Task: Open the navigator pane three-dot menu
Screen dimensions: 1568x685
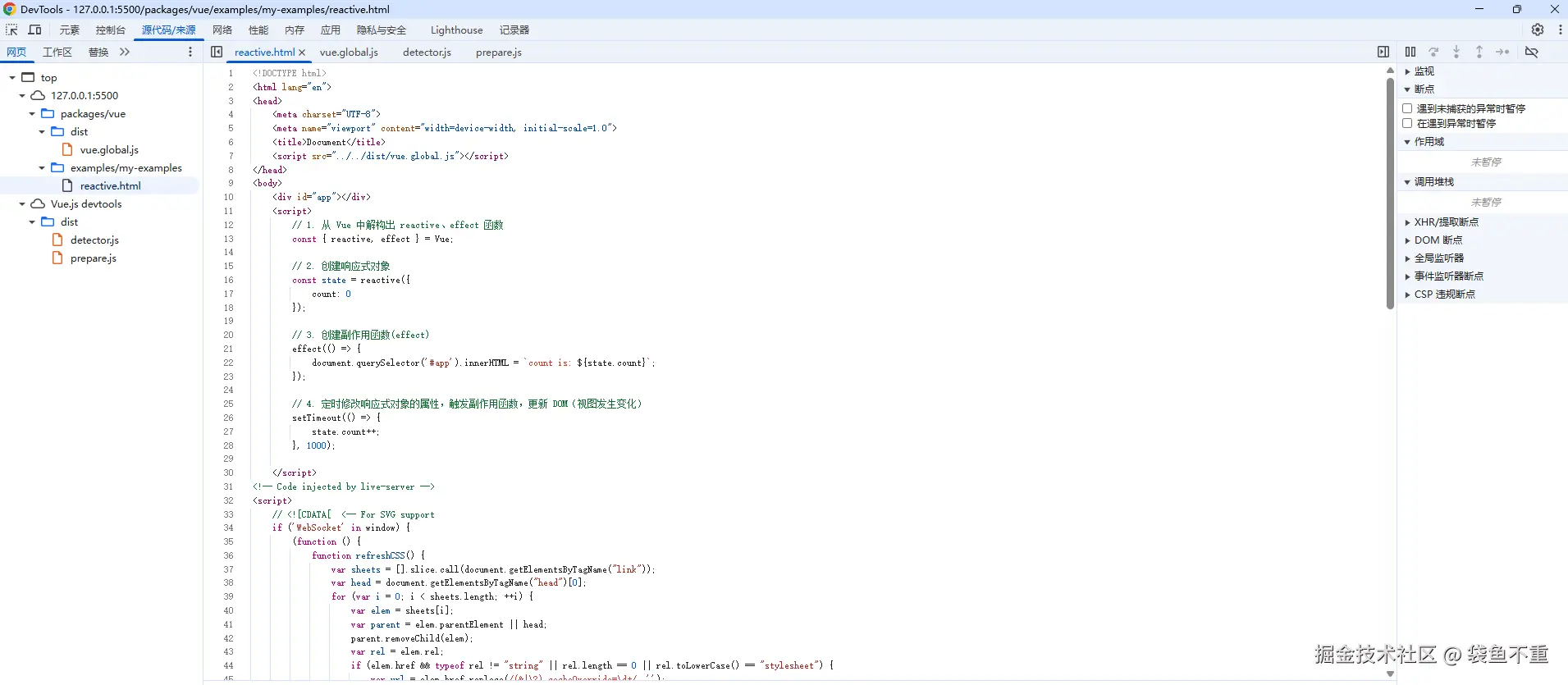Action: pyautogui.click(x=190, y=52)
